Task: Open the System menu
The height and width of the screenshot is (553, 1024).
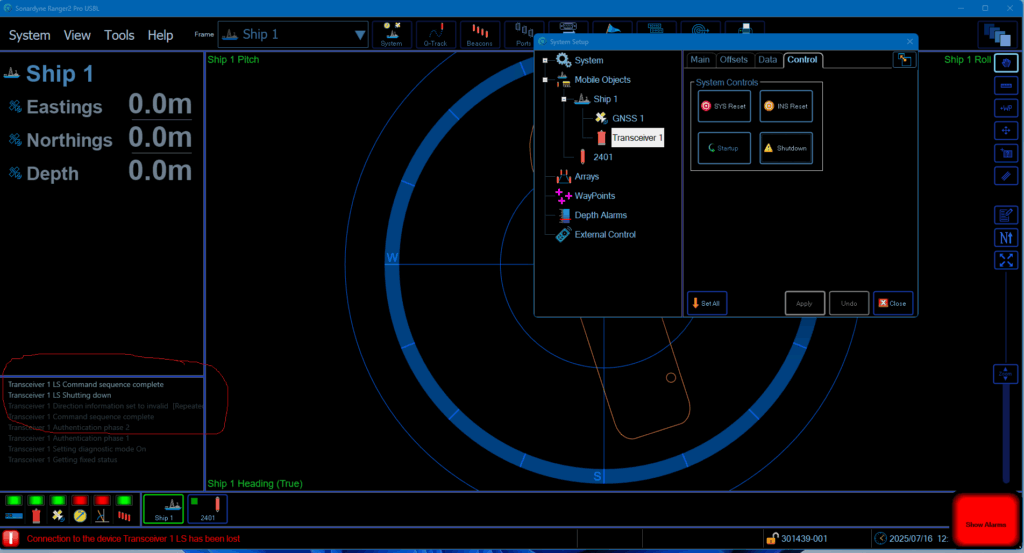Action: coord(29,35)
